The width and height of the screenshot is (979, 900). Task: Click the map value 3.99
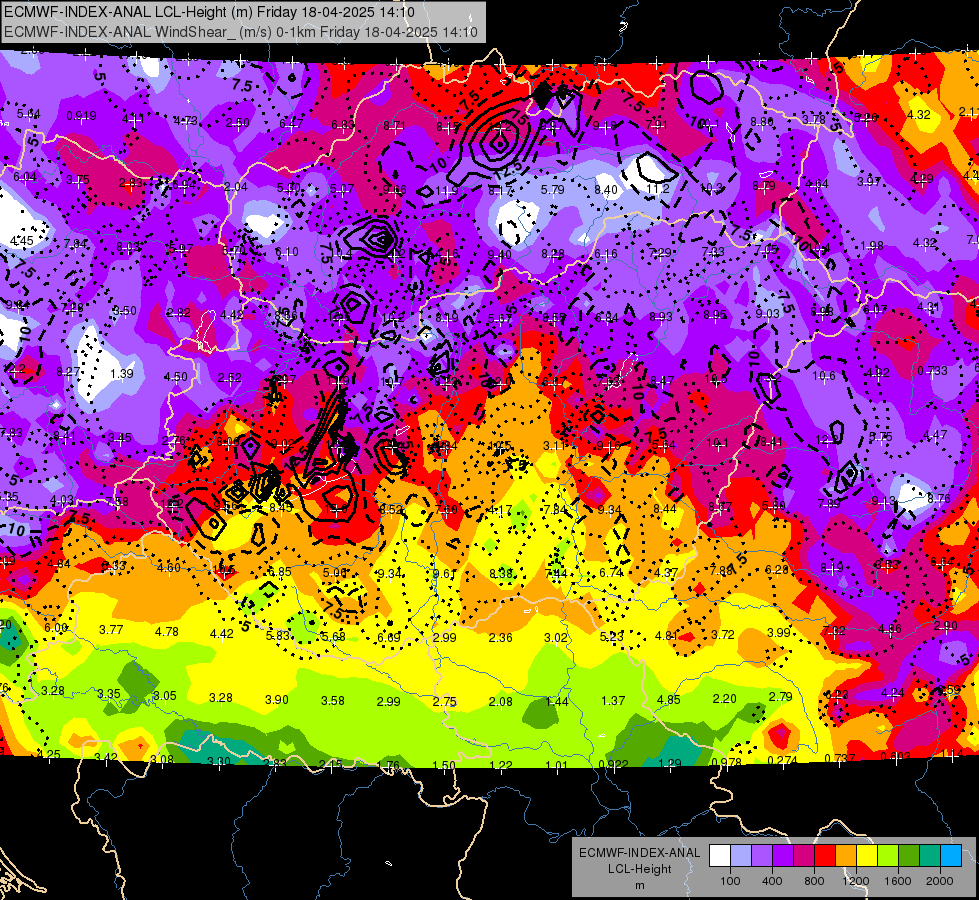779,632
